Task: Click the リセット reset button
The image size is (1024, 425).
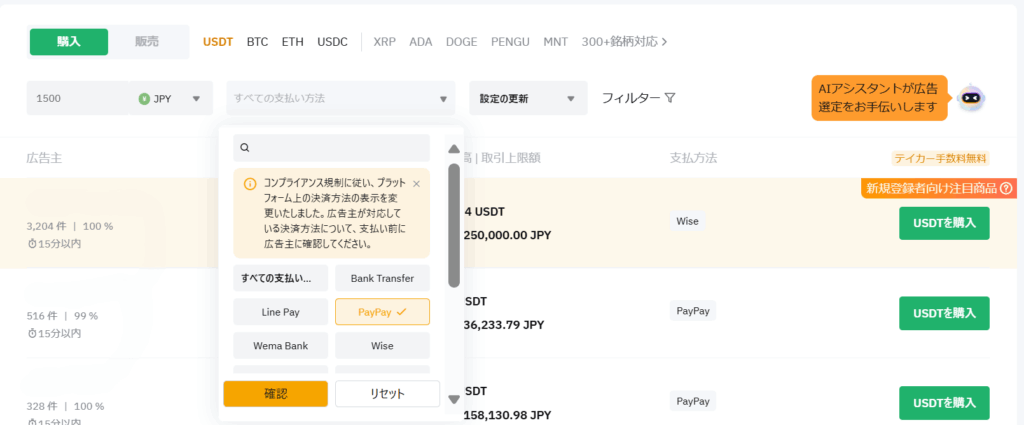Action: (x=387, y=393)
